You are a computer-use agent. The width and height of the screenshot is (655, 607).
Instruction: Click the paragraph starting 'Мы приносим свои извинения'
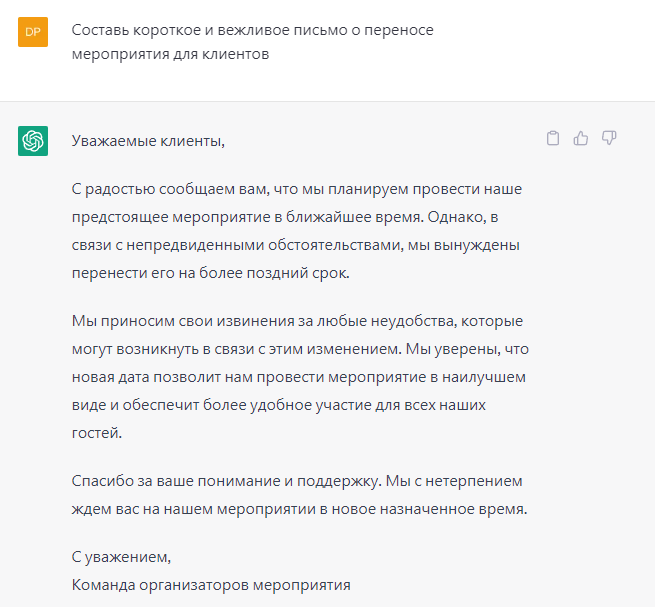[300, 377]
